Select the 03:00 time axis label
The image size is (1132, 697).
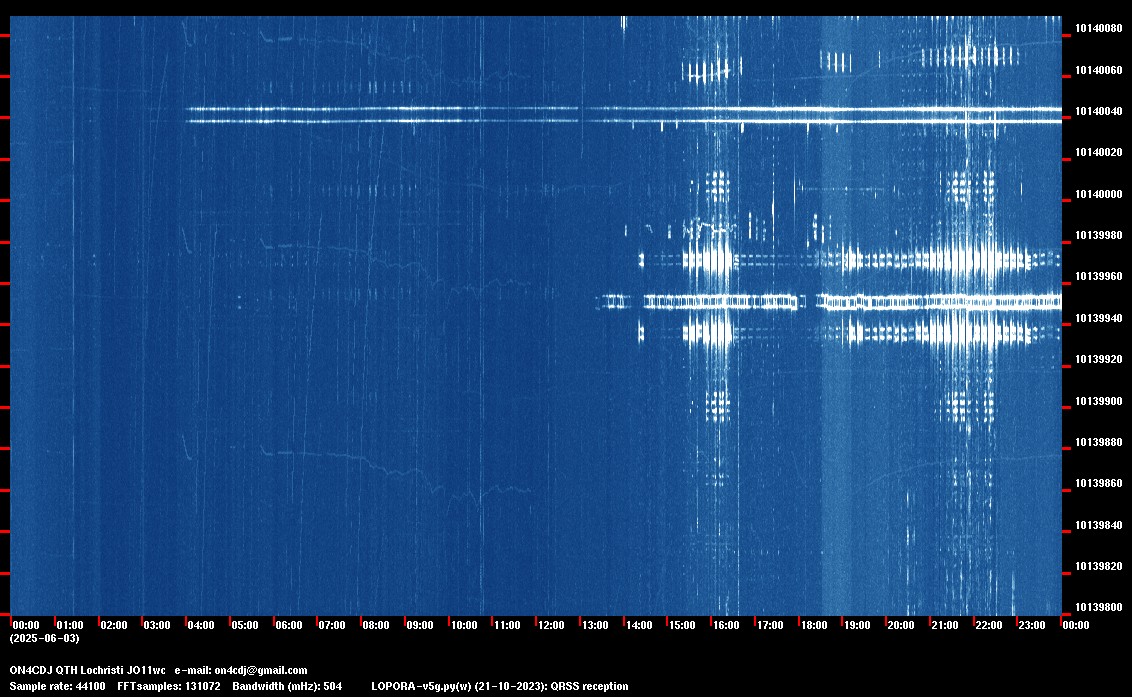click(x=157, y=625)
